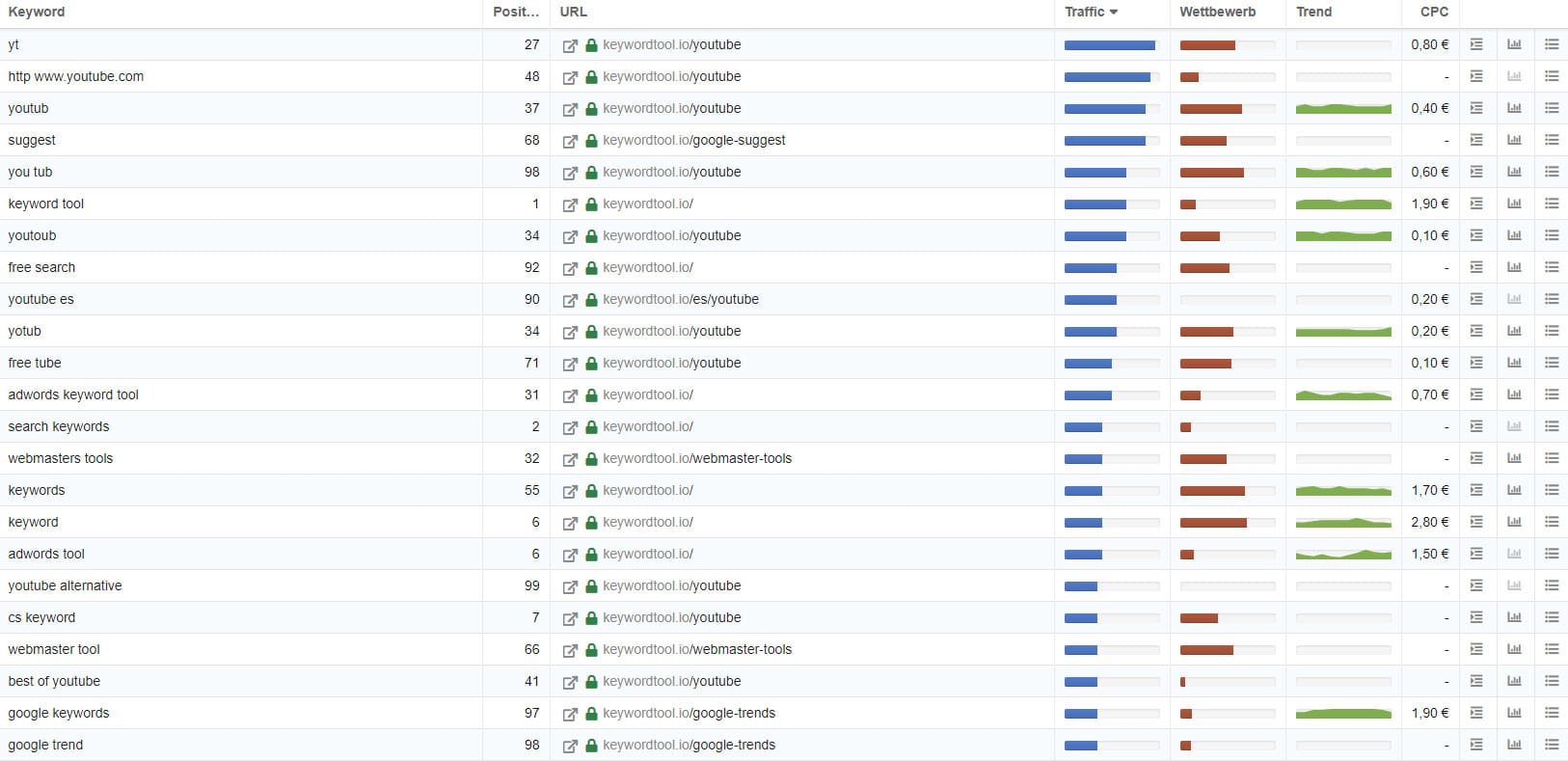The width and height of the screenshot is (1568, 761).
Task: Open list menu icon in 'google trend' row
Action: coord(1552,745)
